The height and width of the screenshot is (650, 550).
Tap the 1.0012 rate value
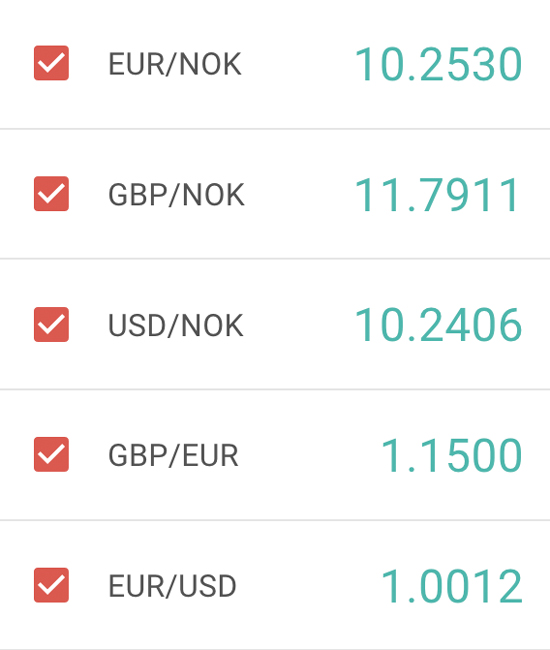(x=451, y=586)
